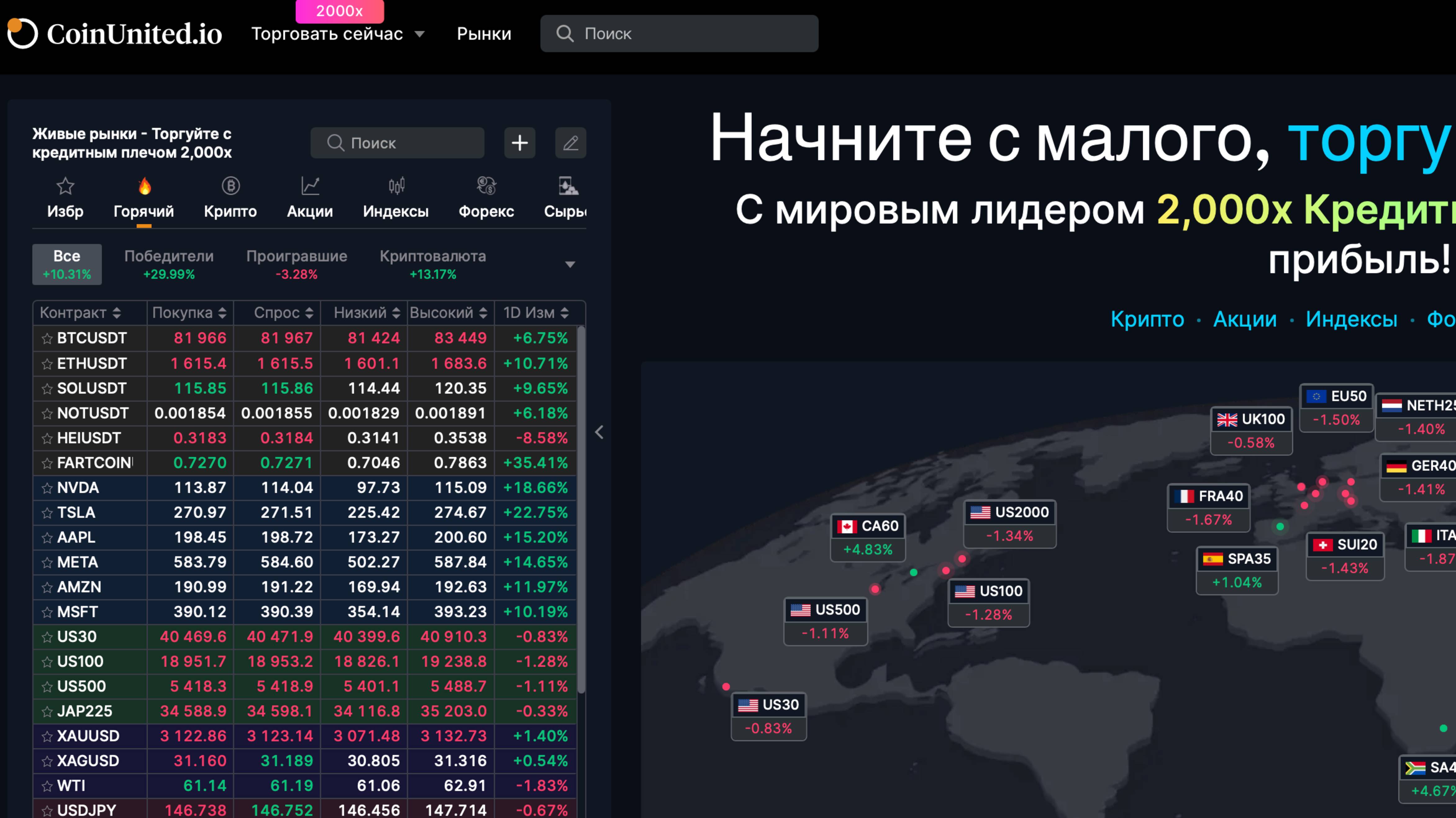Open the US30 map card
The height and width of the screenshot is (818, 1456).
coord(769,716)
